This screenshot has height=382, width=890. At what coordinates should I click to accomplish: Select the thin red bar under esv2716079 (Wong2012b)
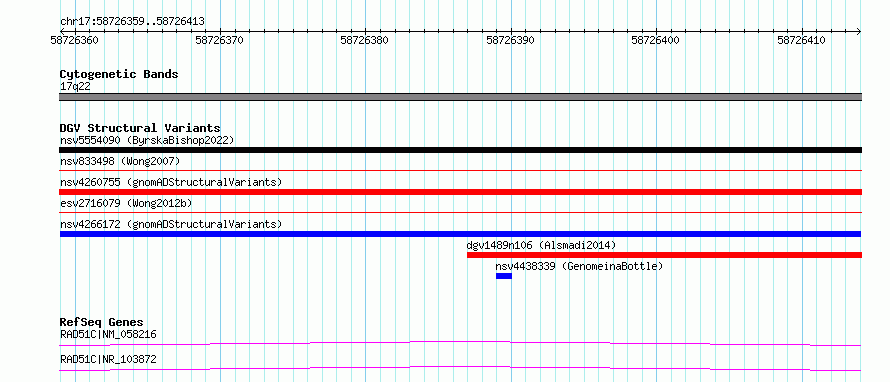(x=460, y=212)
